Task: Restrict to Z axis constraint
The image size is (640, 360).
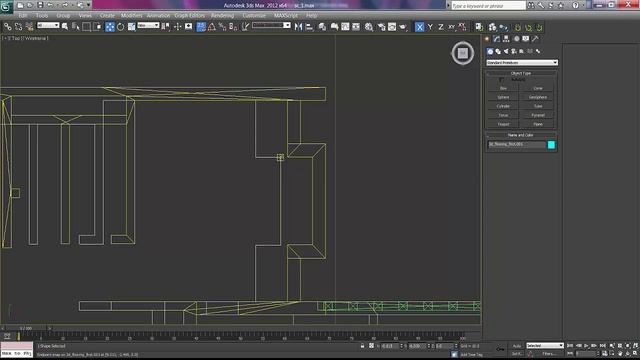Action: pos(441,27)
